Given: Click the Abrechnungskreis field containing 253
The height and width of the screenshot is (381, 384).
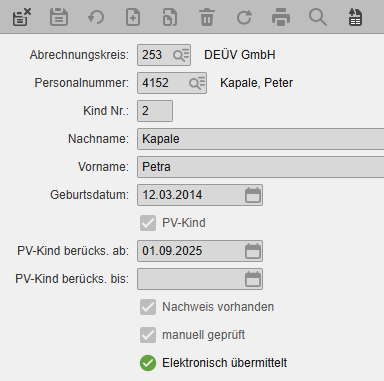Looking at the screenshot, I should point(164,55).
